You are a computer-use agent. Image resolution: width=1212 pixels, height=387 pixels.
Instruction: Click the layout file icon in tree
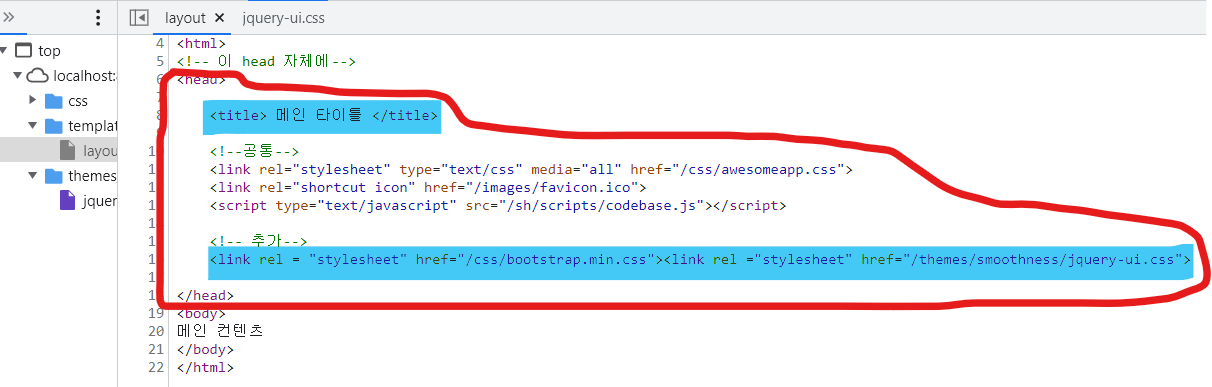67,150
